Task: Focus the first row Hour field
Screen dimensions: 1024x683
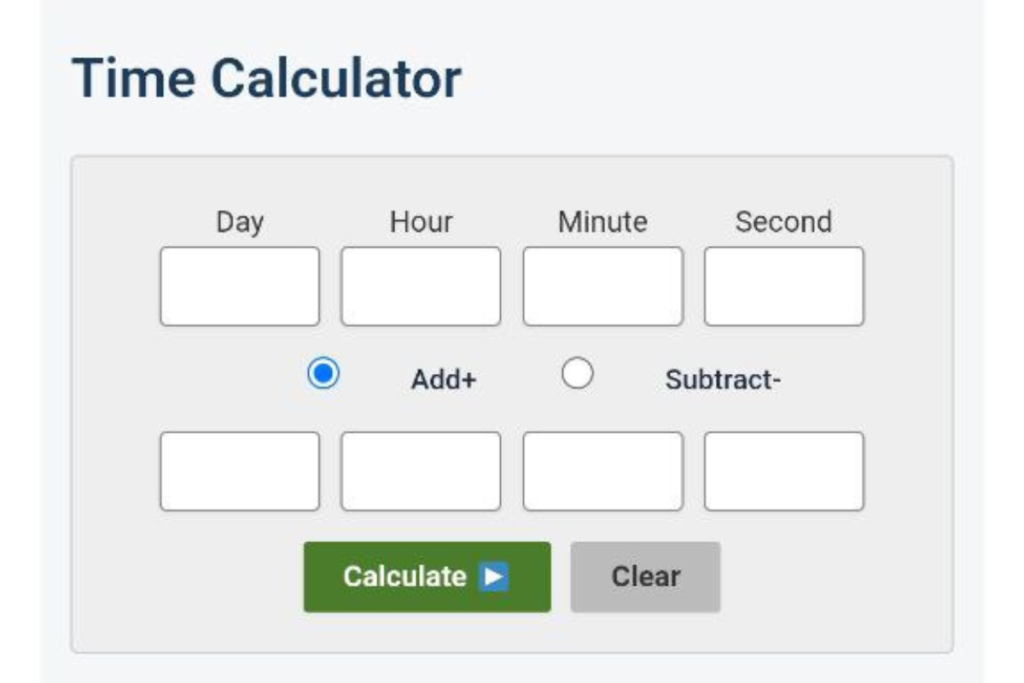Action: coord(421,287)
